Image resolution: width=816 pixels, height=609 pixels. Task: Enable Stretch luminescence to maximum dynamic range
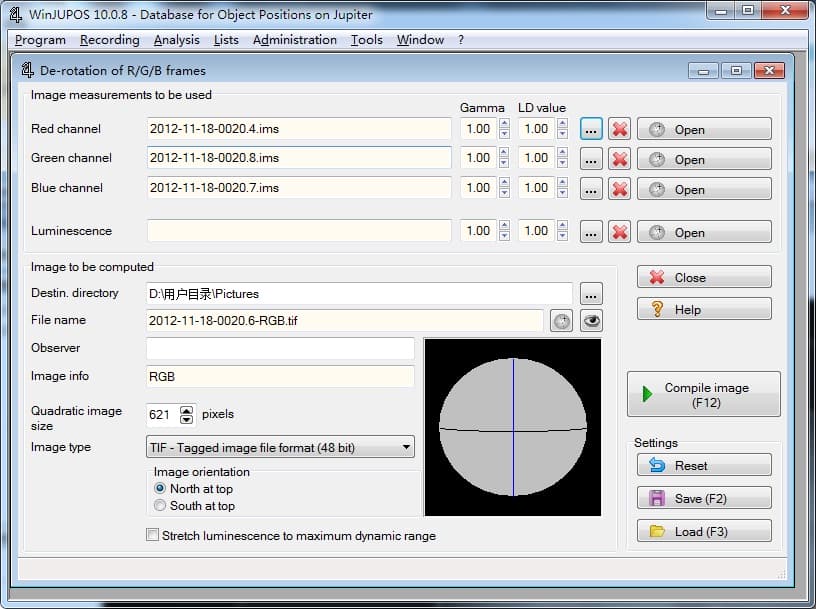153,536
